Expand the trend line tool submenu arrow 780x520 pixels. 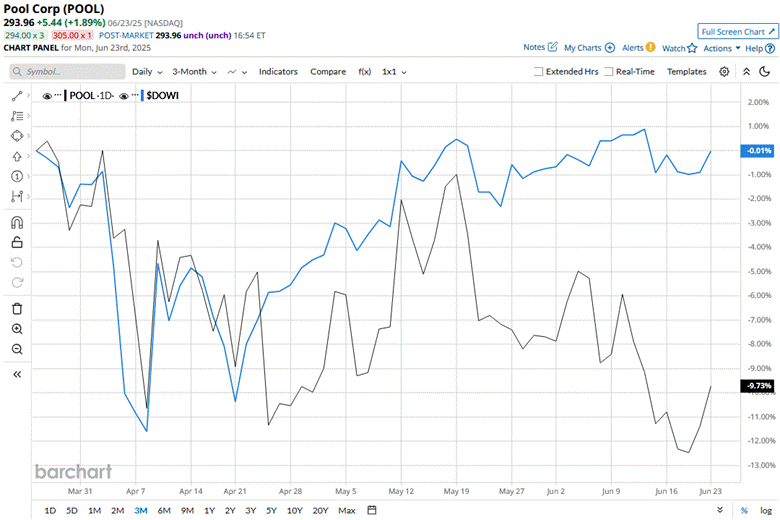click(28, 95)
